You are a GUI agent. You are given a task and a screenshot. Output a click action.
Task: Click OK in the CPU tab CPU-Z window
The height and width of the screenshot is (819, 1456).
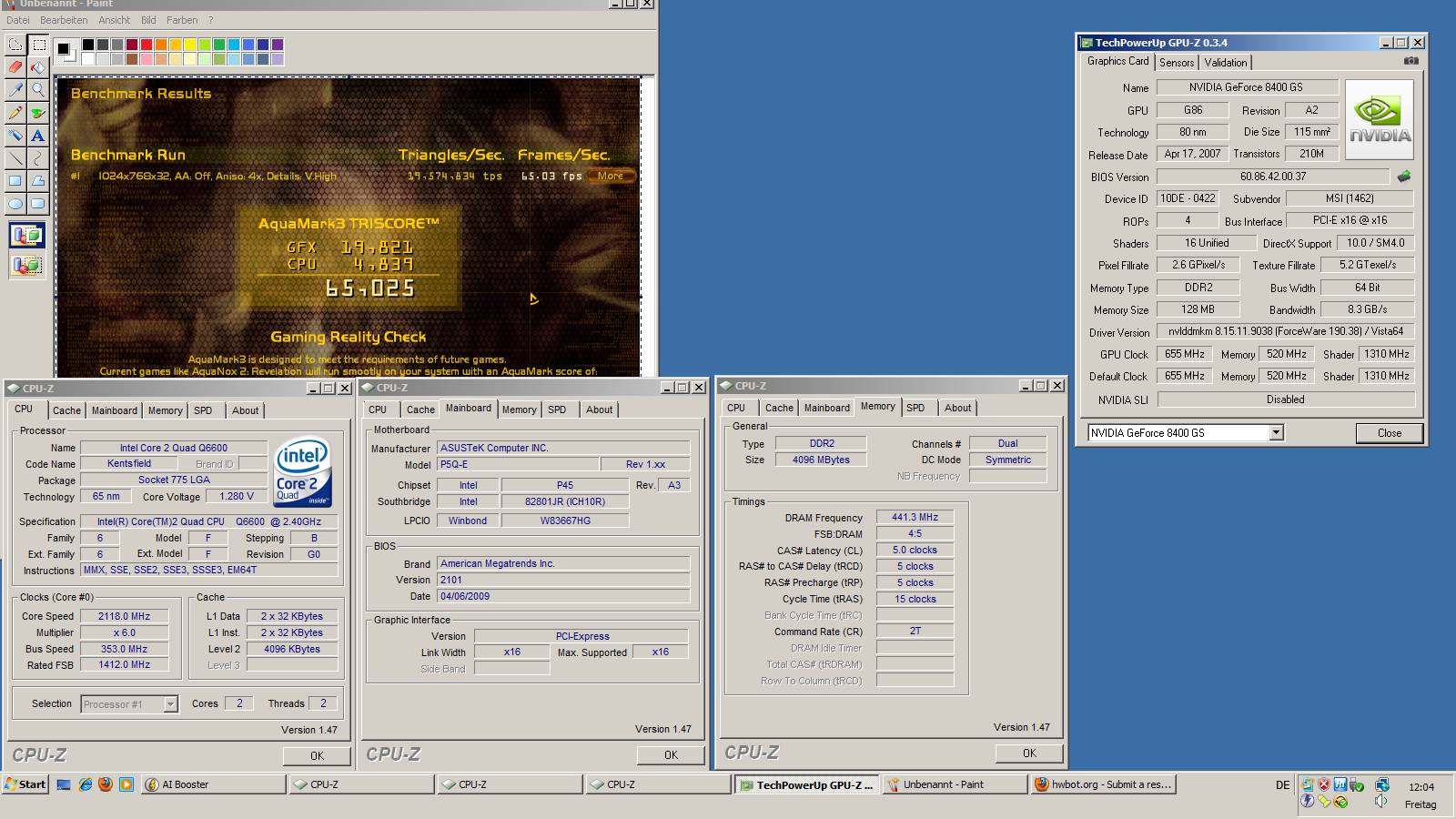click(x=317, y=755)
